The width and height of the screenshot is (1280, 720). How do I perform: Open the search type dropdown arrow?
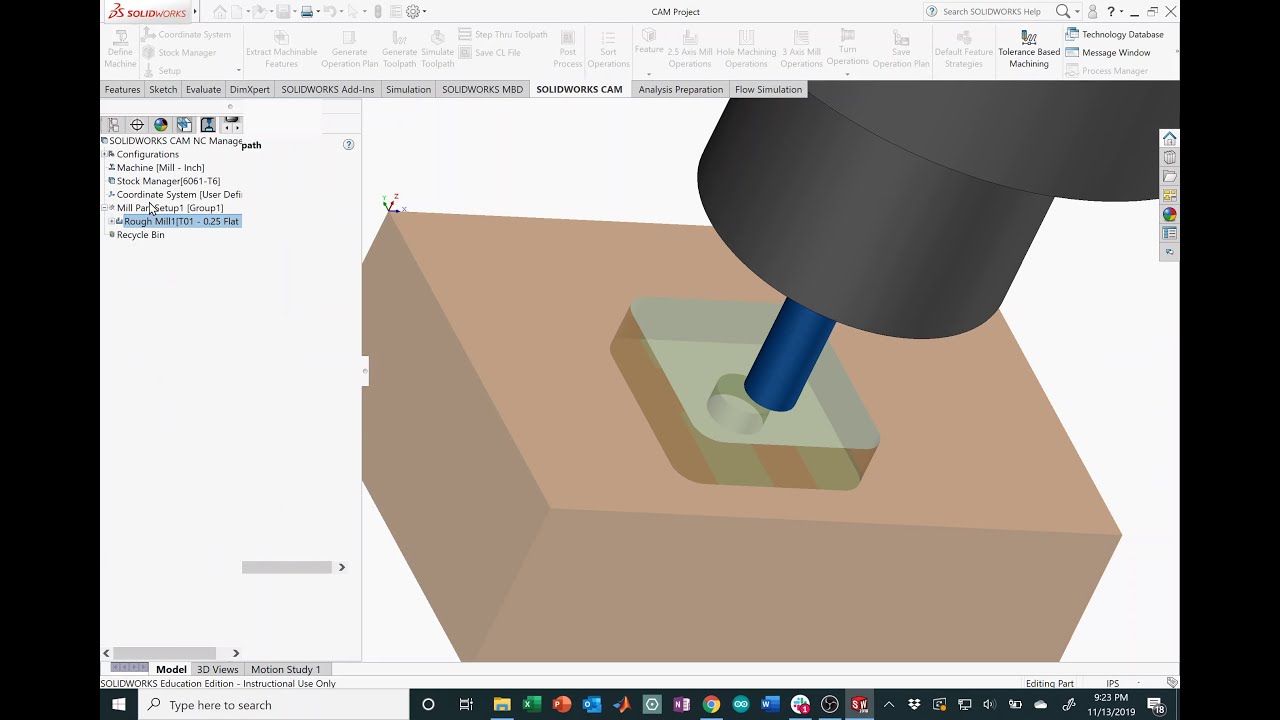click(1075, 12)
